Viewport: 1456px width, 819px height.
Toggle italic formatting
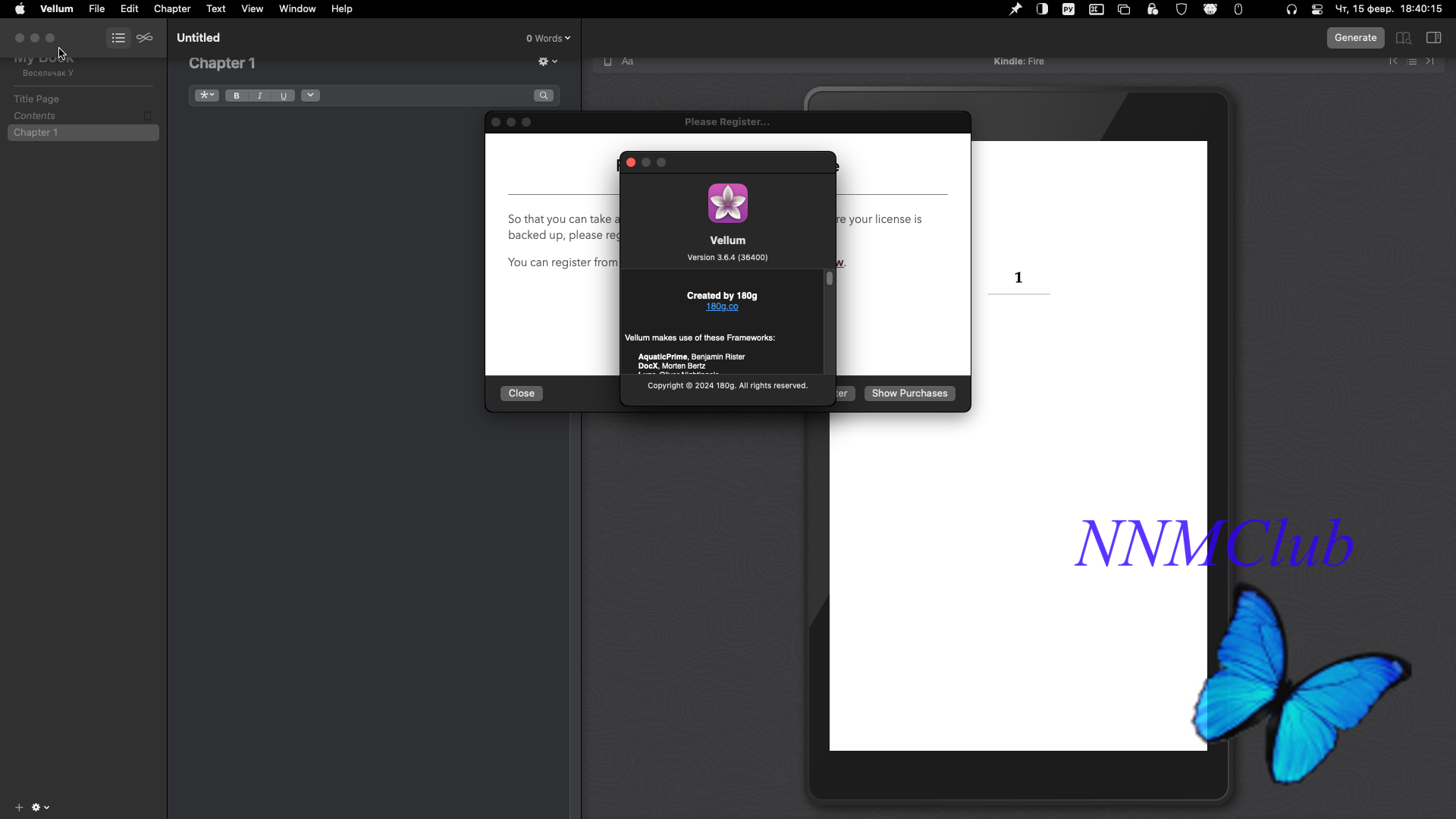tap(260, 96)
